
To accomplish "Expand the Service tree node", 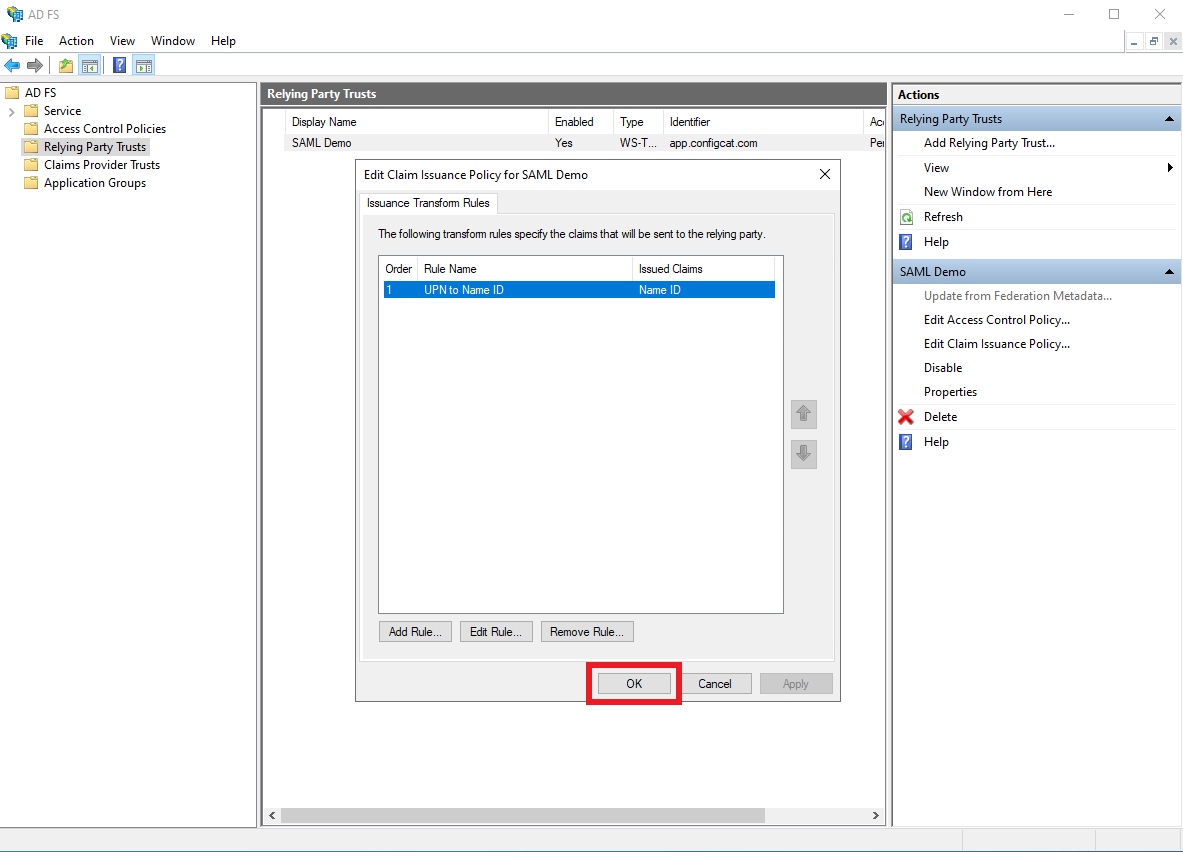I will pyautogui.click(x=11, y=111).
